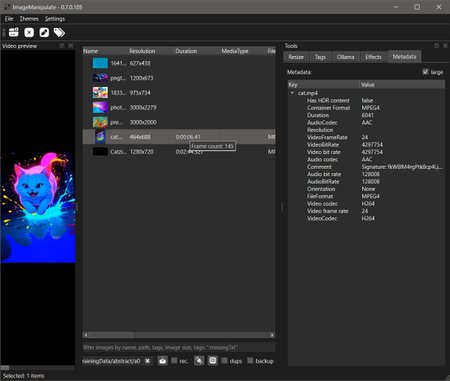Screen dimensions: 450x381
Task: Switch to the Effects tab
Action: tap(373, 57)
